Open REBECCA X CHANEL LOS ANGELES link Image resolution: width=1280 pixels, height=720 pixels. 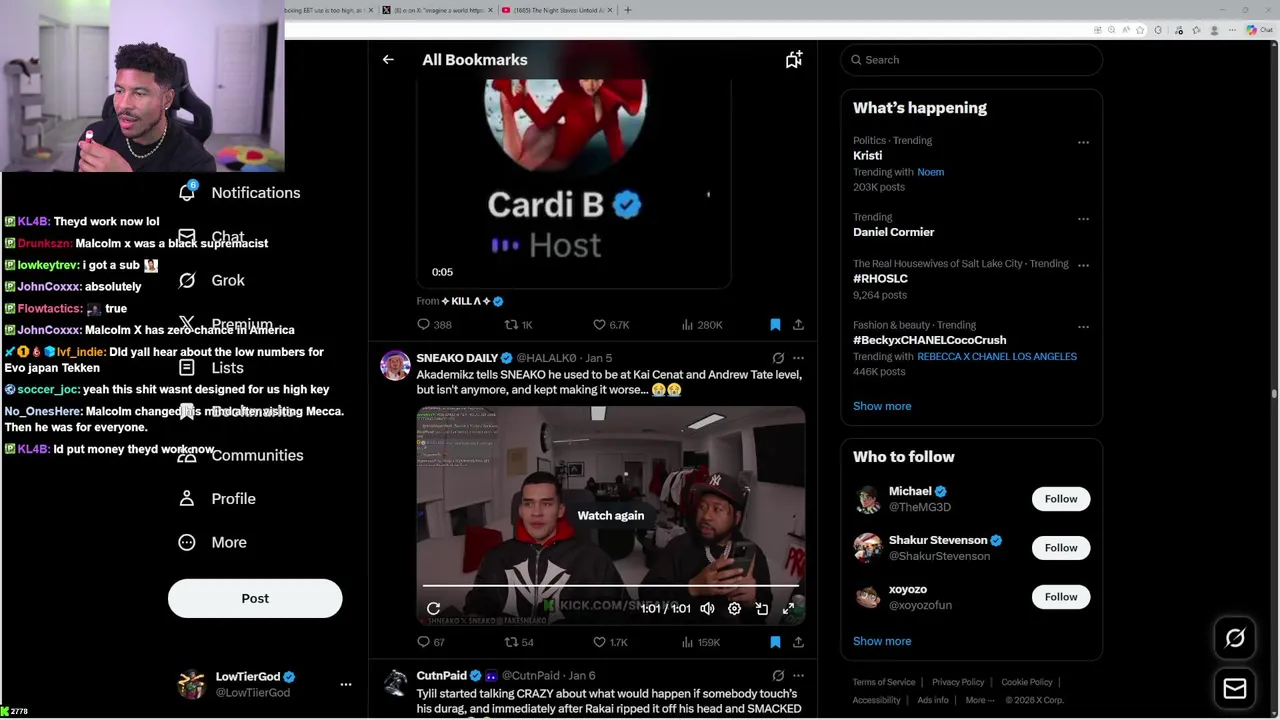997,357
